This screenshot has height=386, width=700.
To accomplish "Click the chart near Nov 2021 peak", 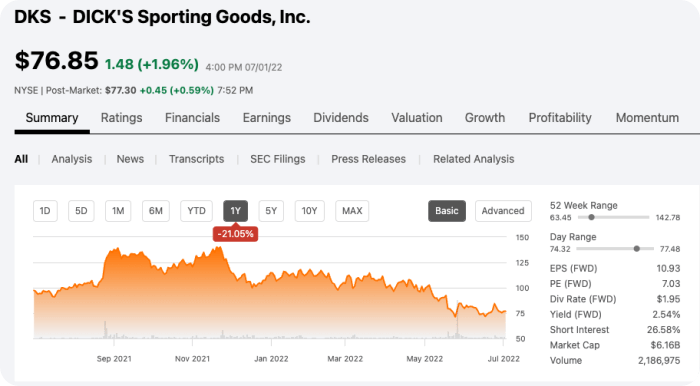I will coord(218,248).
